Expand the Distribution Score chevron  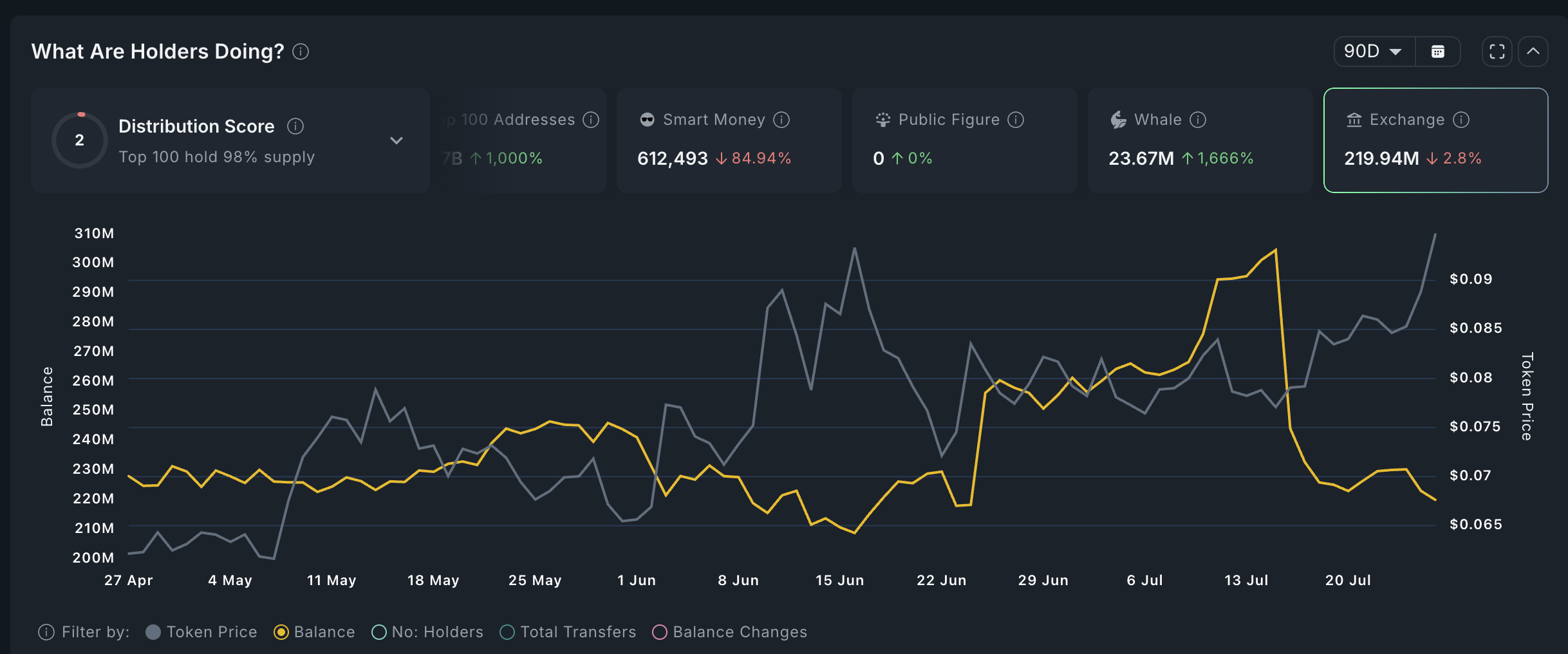397,140
